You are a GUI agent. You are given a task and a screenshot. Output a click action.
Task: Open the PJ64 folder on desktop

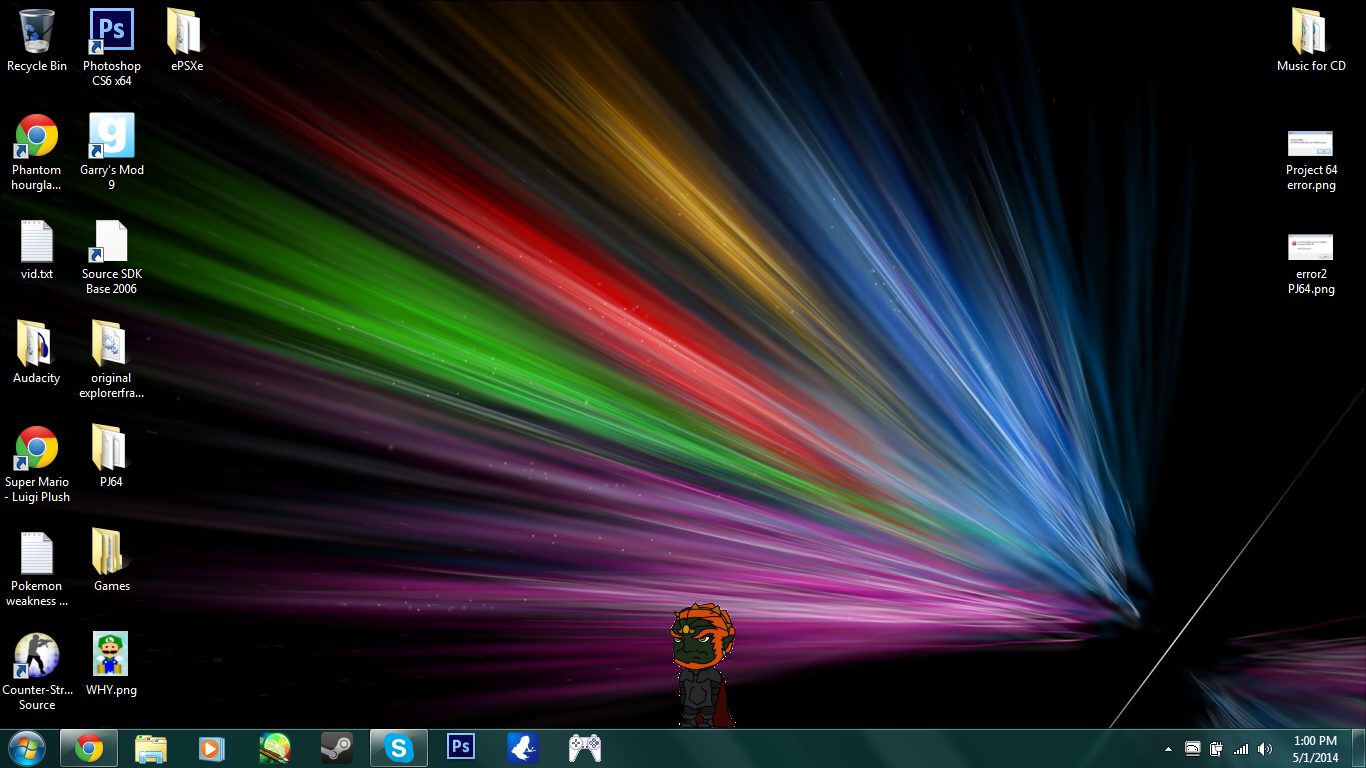click(x=111, y=457)
